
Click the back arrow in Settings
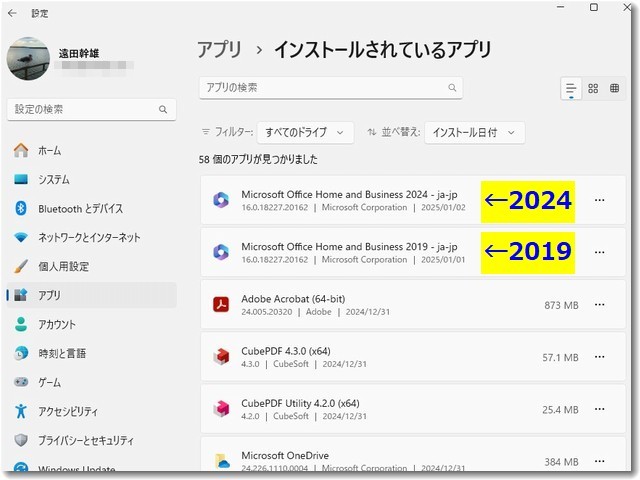[x=12, y=13]
